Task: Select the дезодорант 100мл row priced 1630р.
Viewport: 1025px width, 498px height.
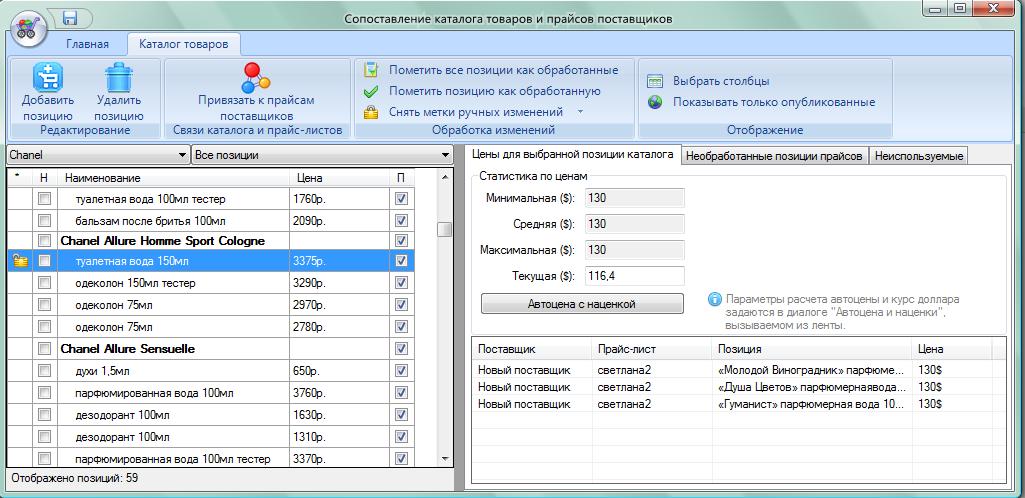Action: (211, 415)
